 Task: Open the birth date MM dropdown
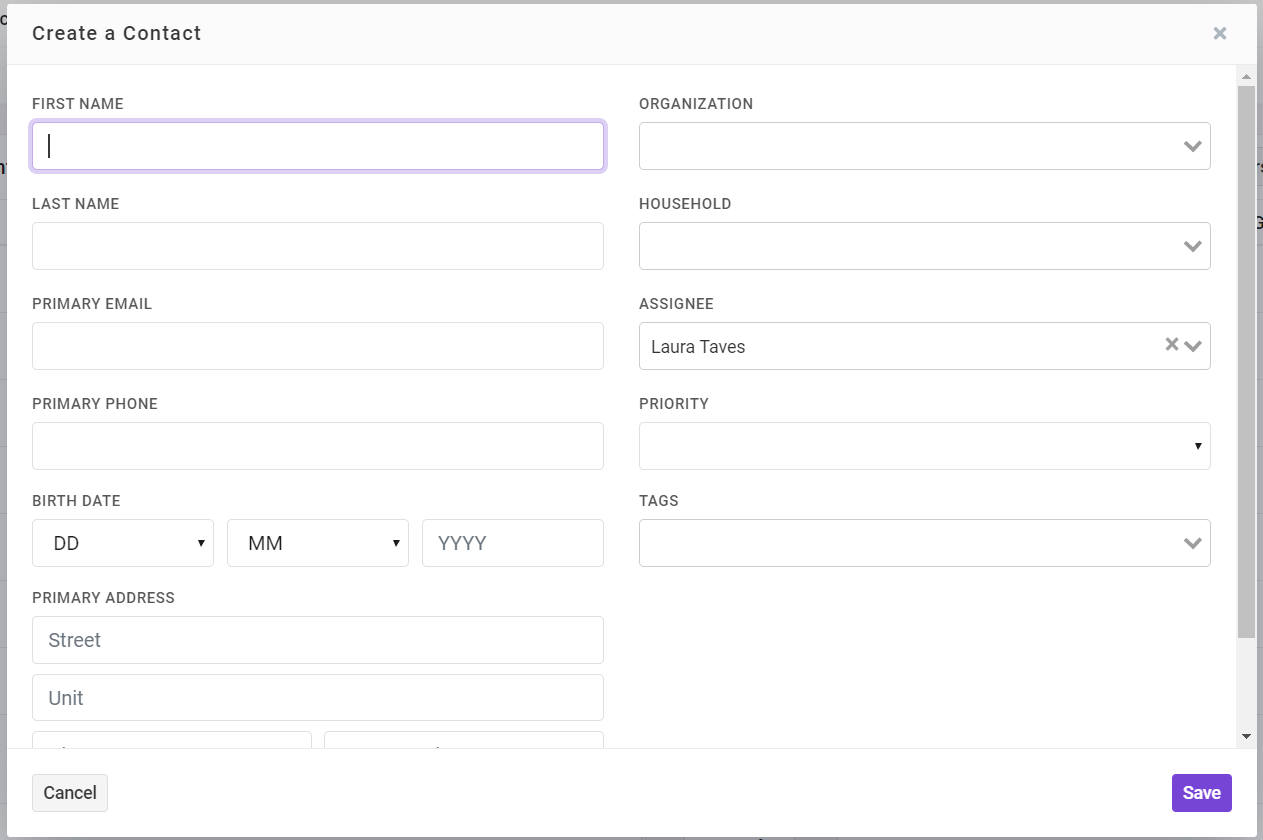(x=318, y=543)
